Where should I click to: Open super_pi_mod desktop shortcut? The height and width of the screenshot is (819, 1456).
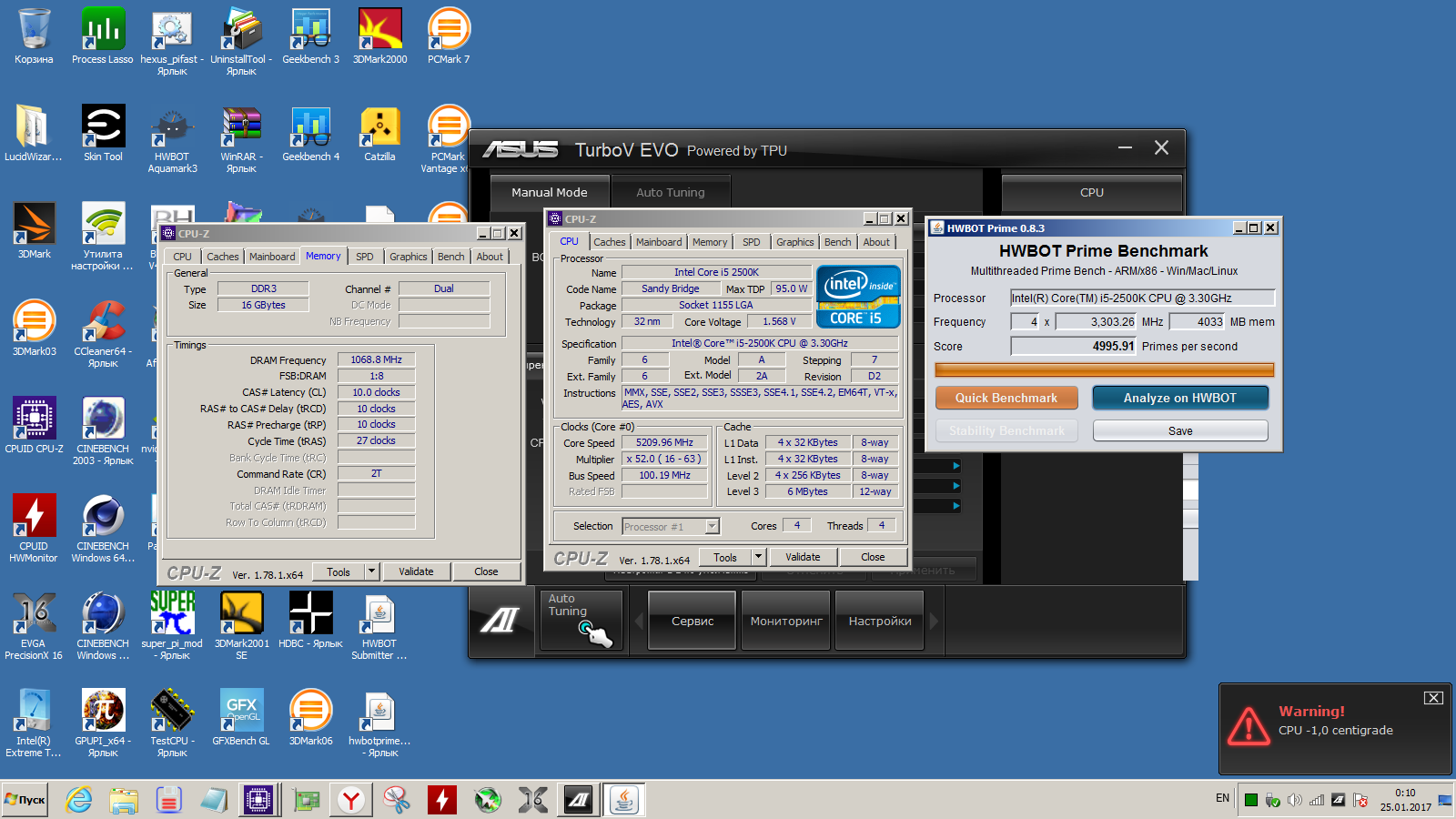(x=172, y=626)
